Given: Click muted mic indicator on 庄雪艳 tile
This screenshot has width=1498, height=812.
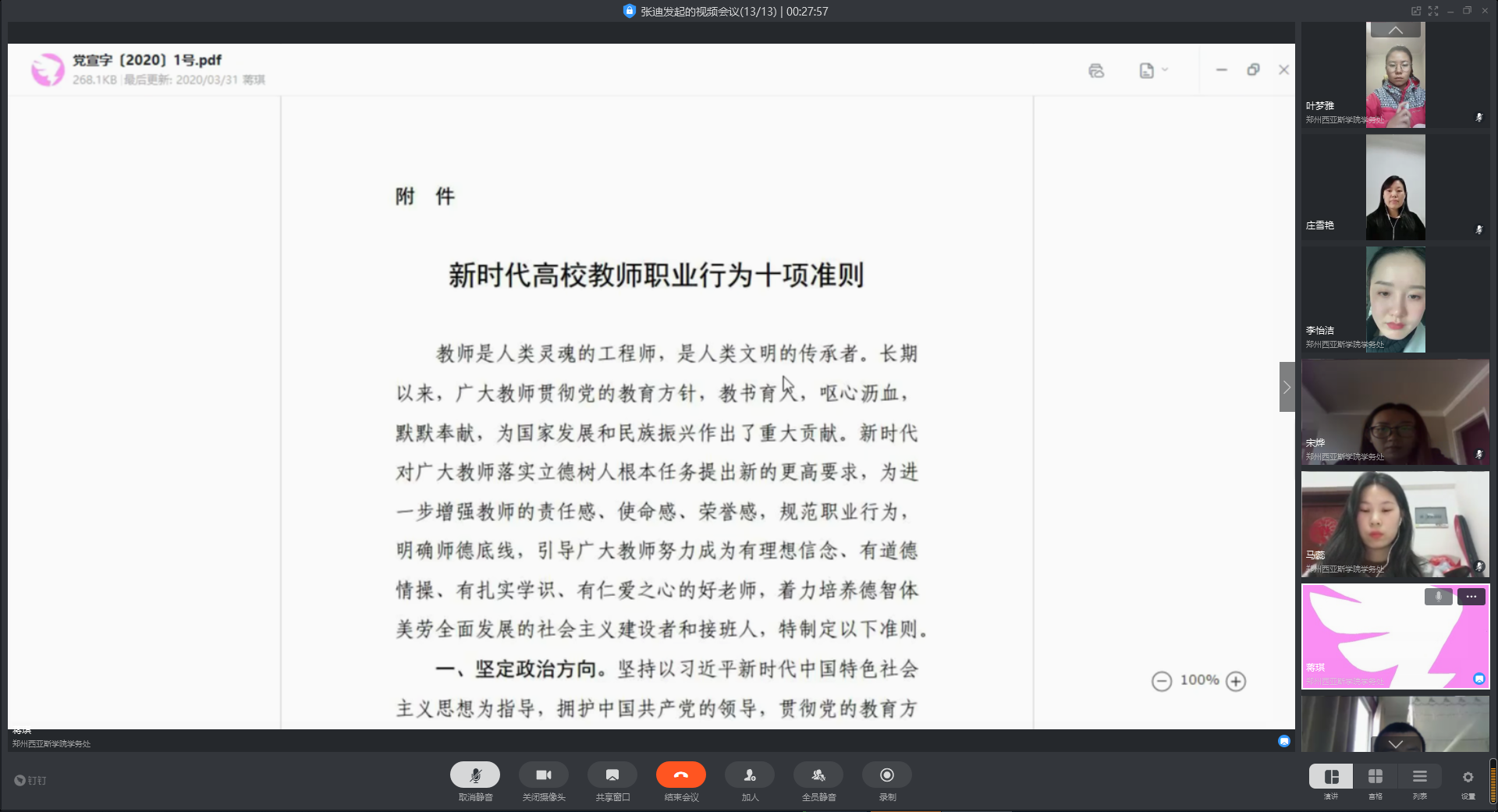Looking at the screenshot, I should [1478, 229].
